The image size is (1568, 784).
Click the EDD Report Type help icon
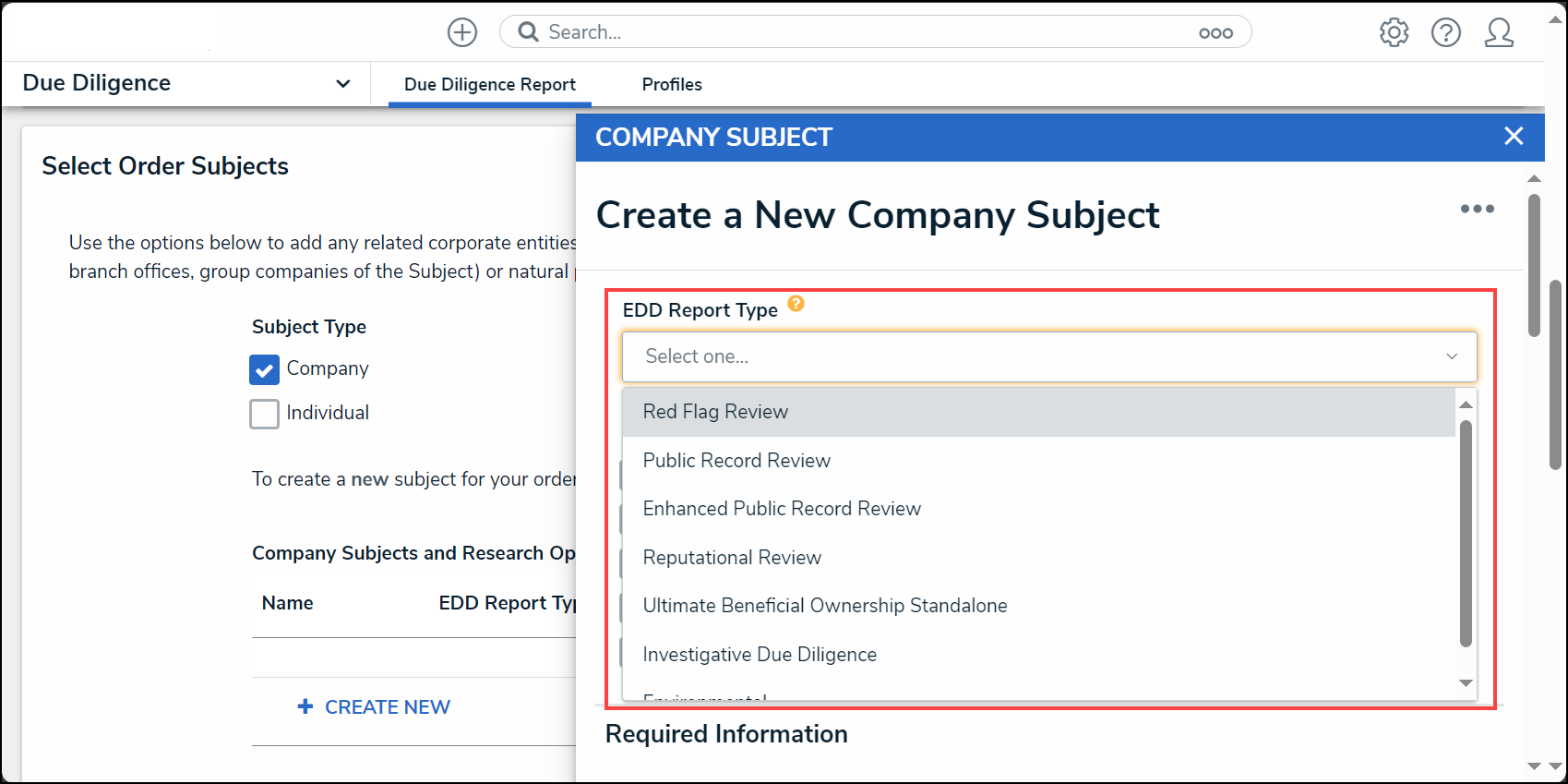point(796,304)
